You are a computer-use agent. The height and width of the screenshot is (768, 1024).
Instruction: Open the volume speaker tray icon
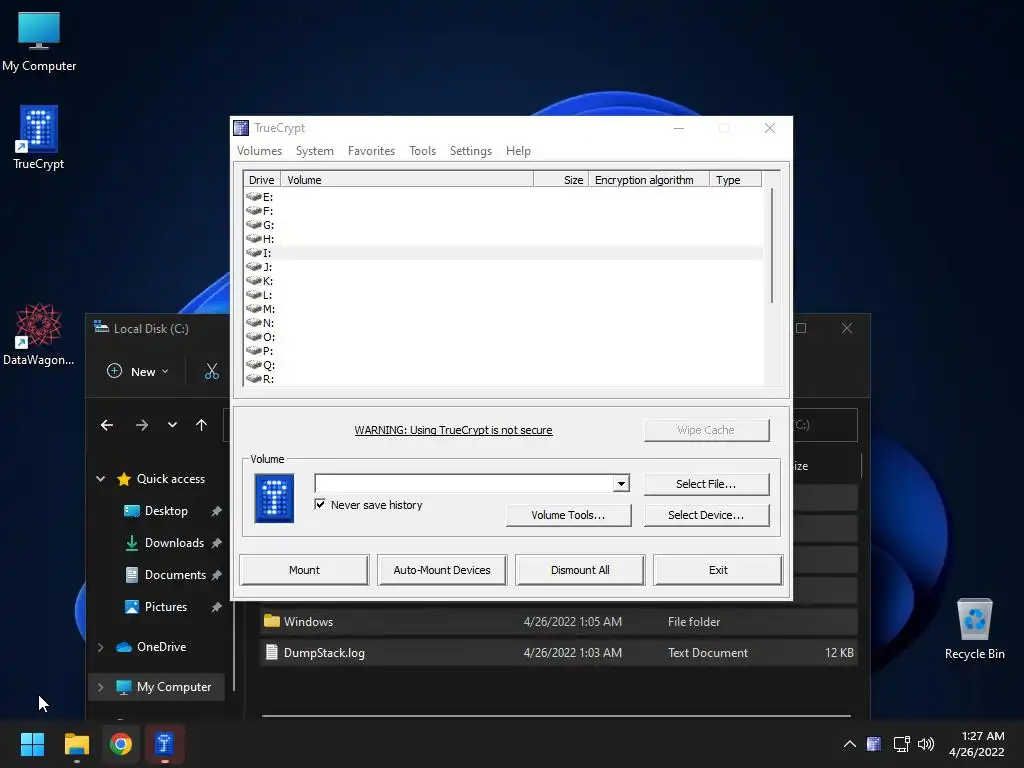pyautogui.click(x=926, y=744)
